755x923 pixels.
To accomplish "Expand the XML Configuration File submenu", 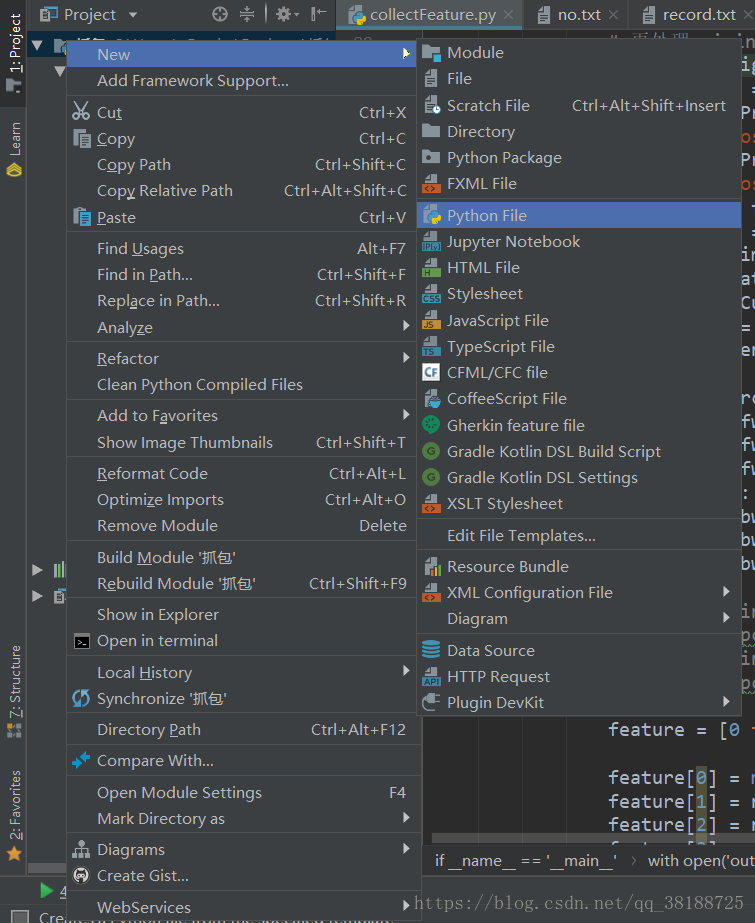I will click(x=726, y=592).
